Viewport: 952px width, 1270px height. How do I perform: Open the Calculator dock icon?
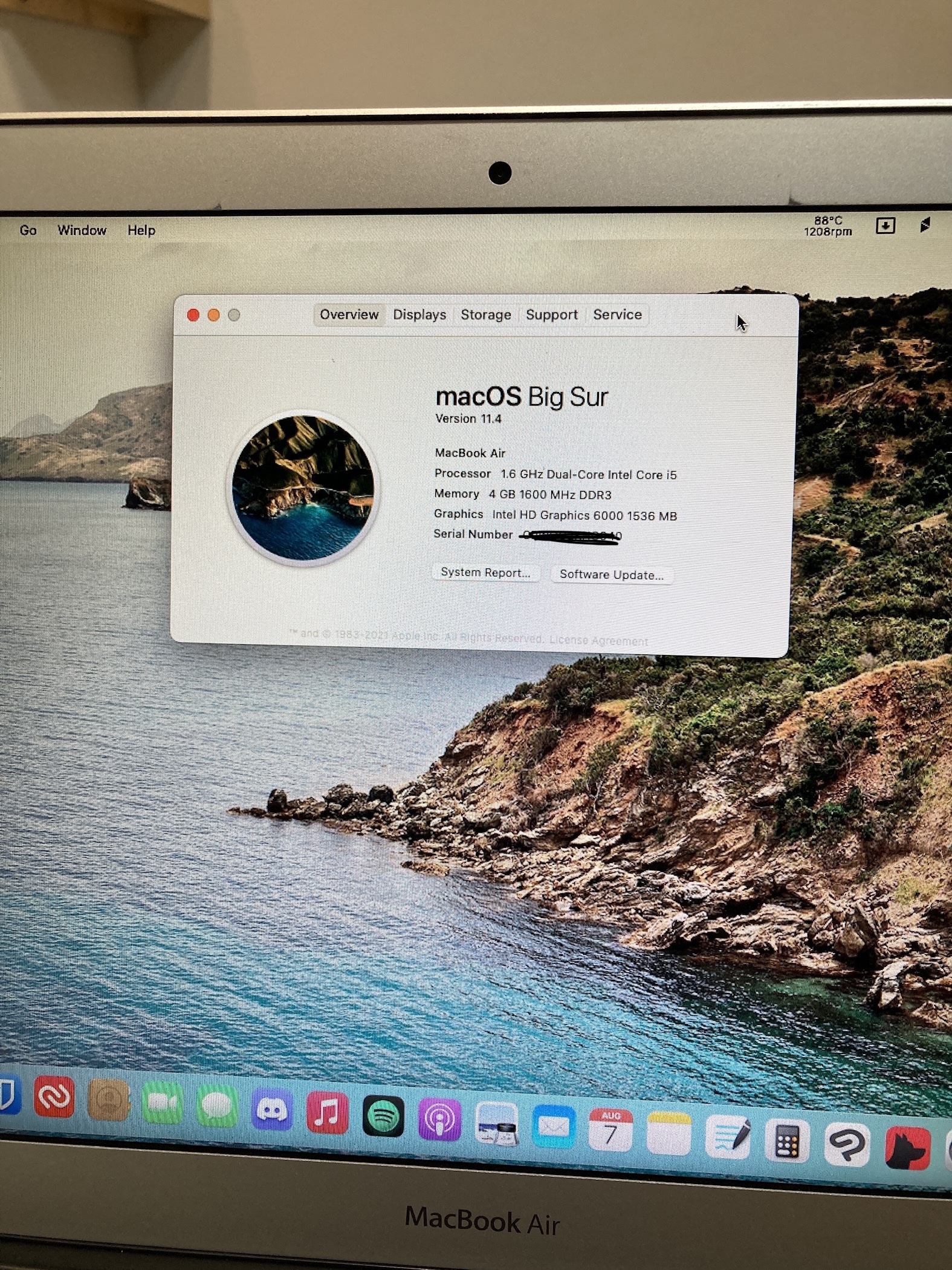[x=786, y=1142]
